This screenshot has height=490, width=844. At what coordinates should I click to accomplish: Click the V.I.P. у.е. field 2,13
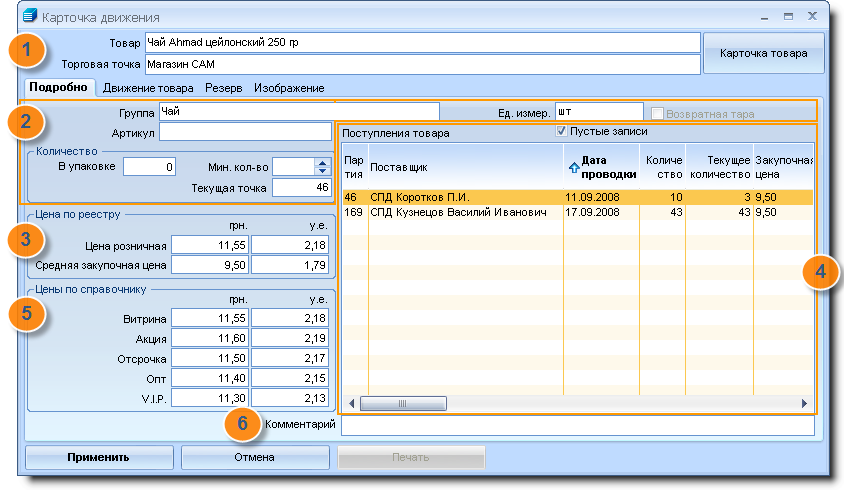(290, 398)
